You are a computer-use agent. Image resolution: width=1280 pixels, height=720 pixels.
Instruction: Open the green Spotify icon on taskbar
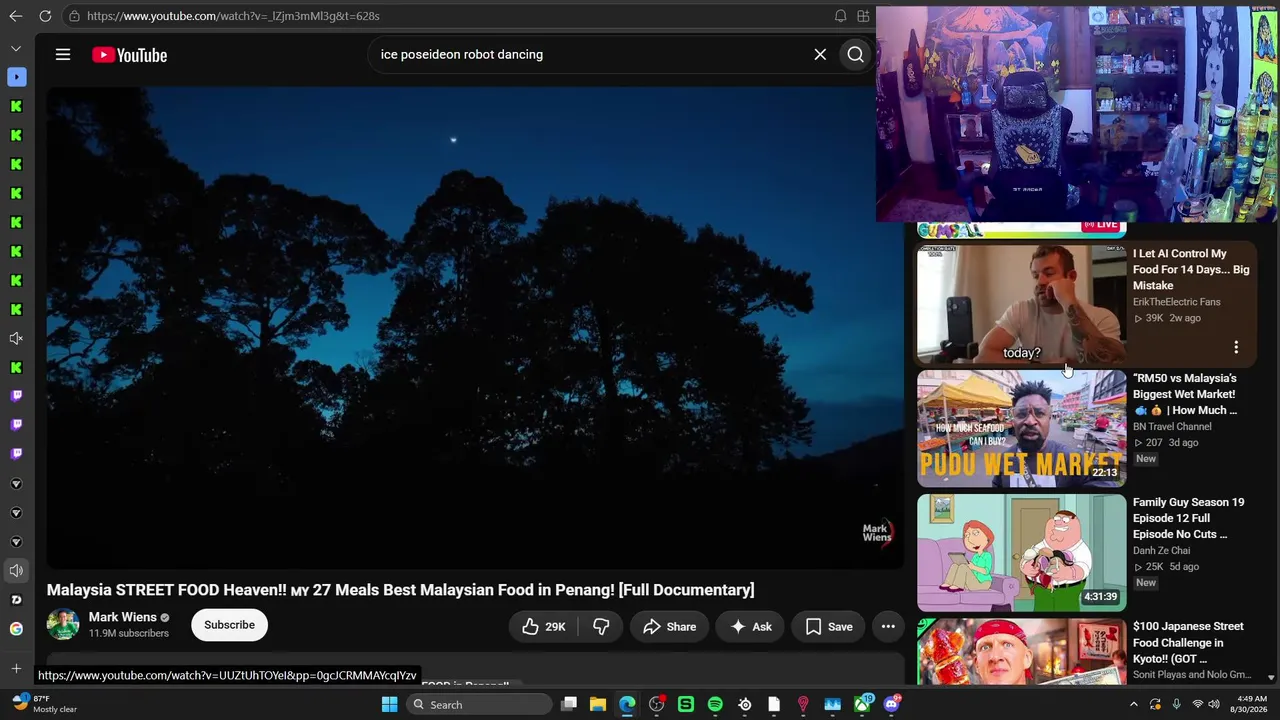715,705
